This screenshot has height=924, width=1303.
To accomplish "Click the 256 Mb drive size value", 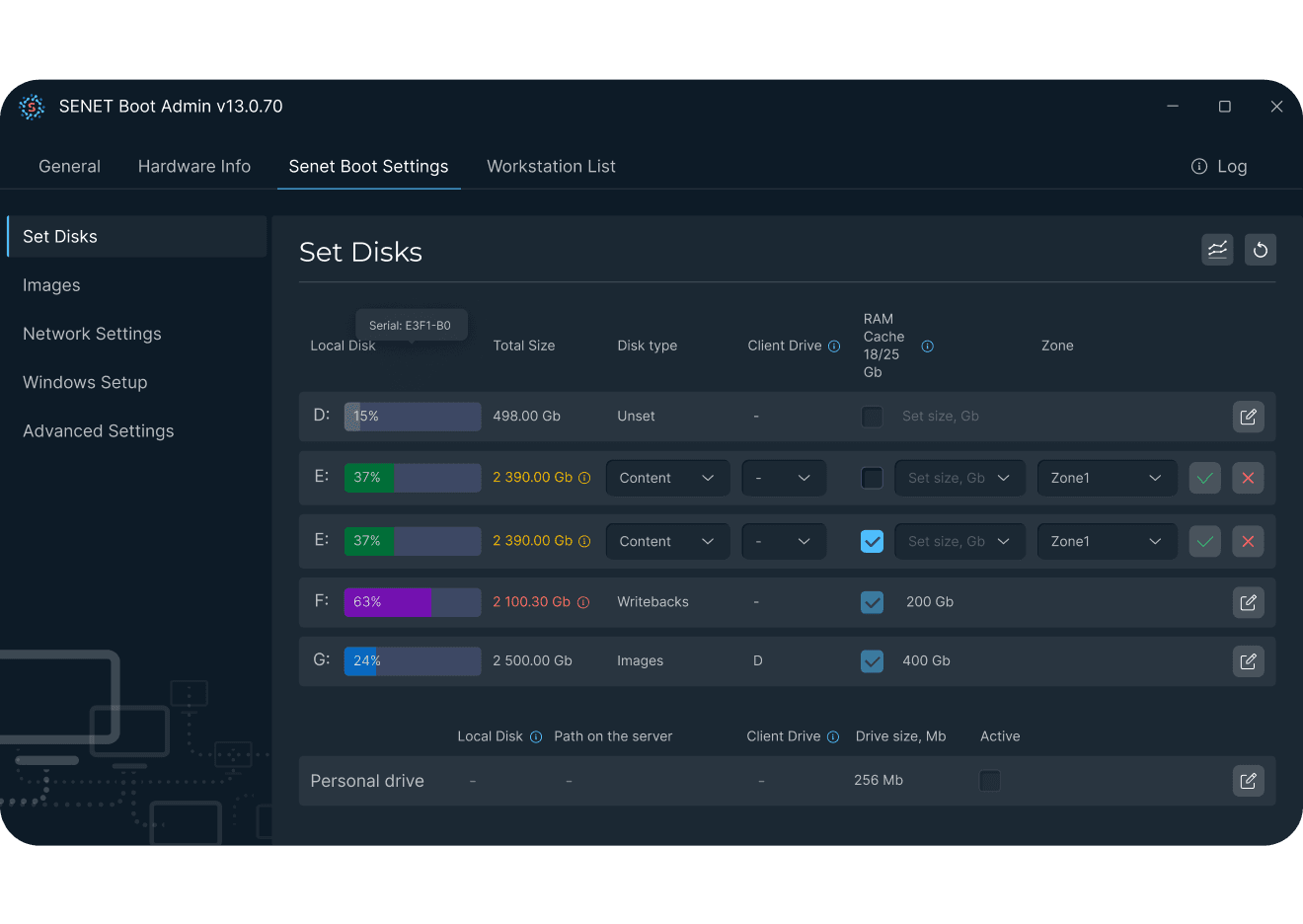I will pyautogui.click(x=879, y=781).
